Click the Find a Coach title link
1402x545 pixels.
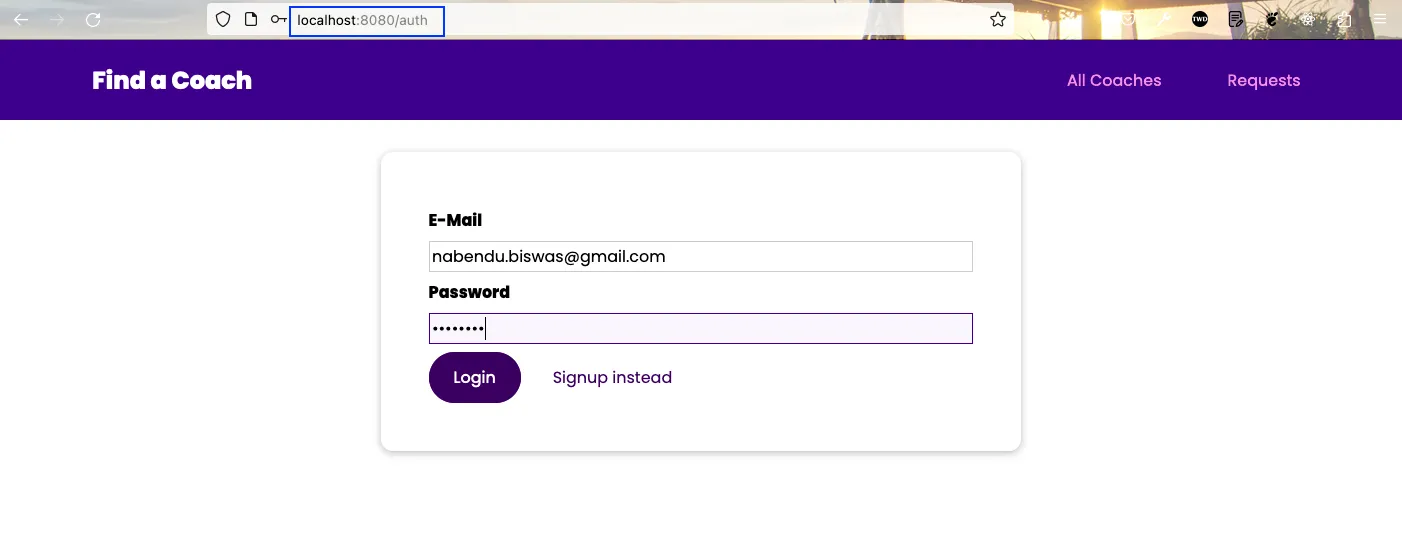(172, 81)
